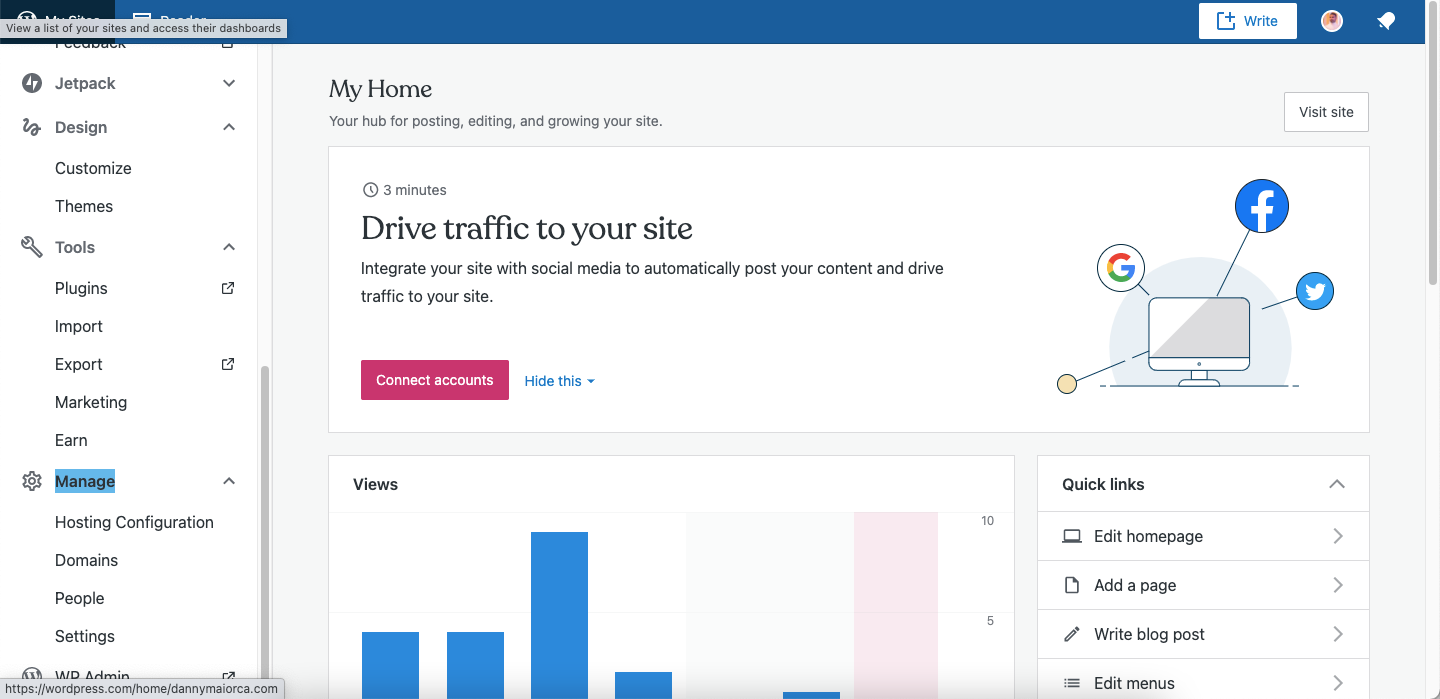
Task: Click the Twitter icon in illustration
Action: click(1315, 292)
